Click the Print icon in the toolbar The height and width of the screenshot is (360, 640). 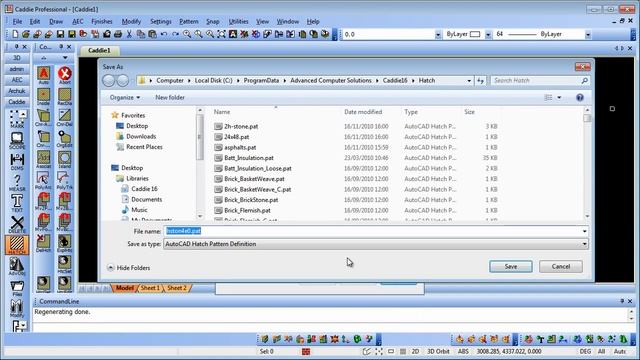(118, 34)
